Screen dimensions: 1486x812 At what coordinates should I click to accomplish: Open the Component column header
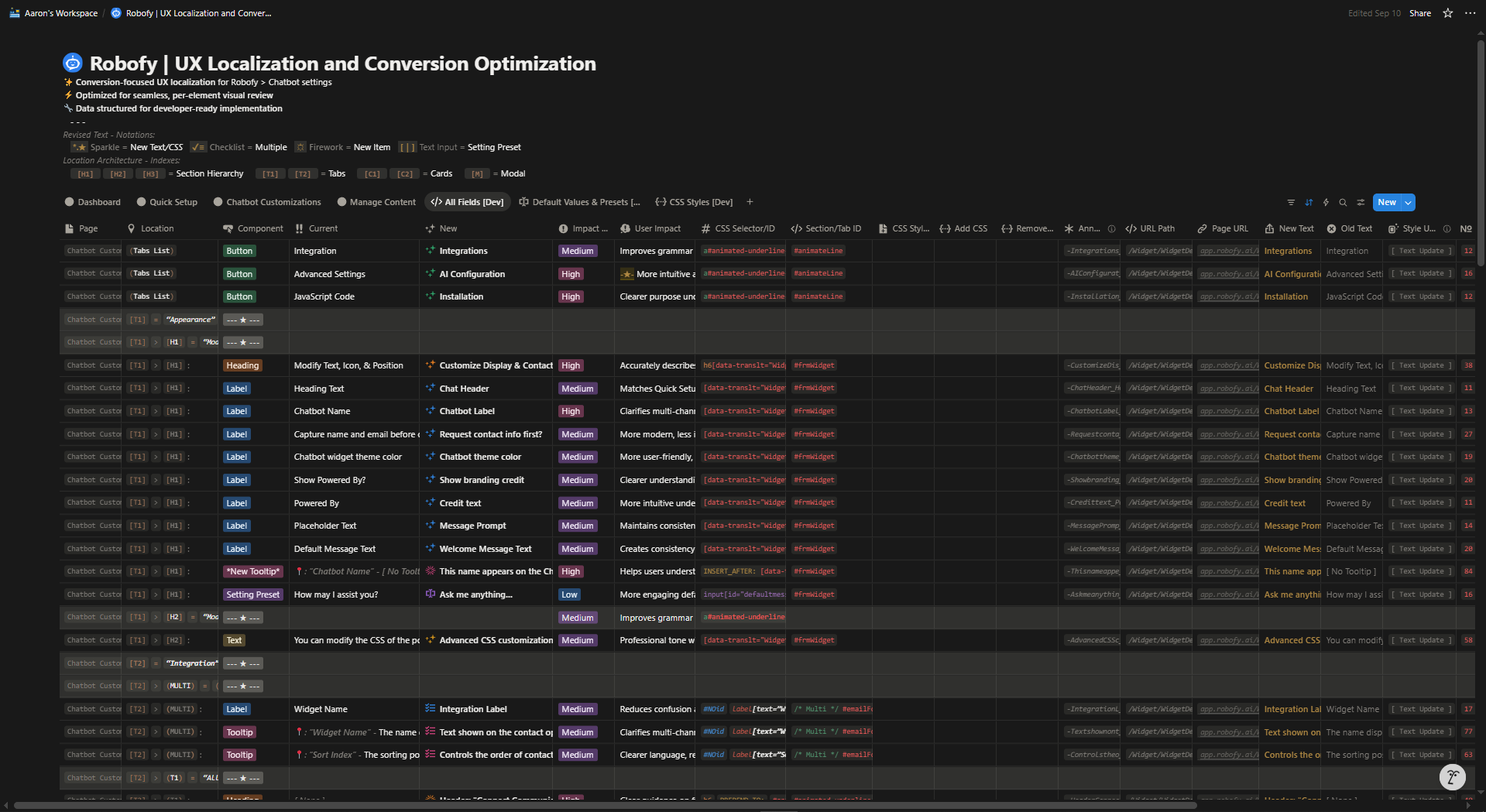click(253, 229)
